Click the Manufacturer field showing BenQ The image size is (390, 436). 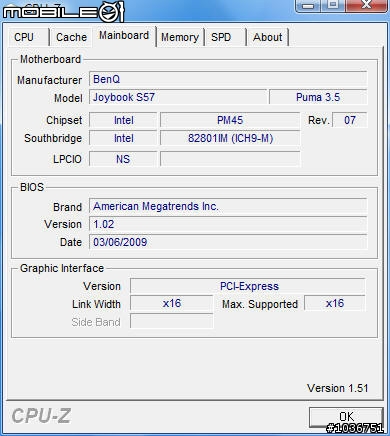tap(228, 79)
